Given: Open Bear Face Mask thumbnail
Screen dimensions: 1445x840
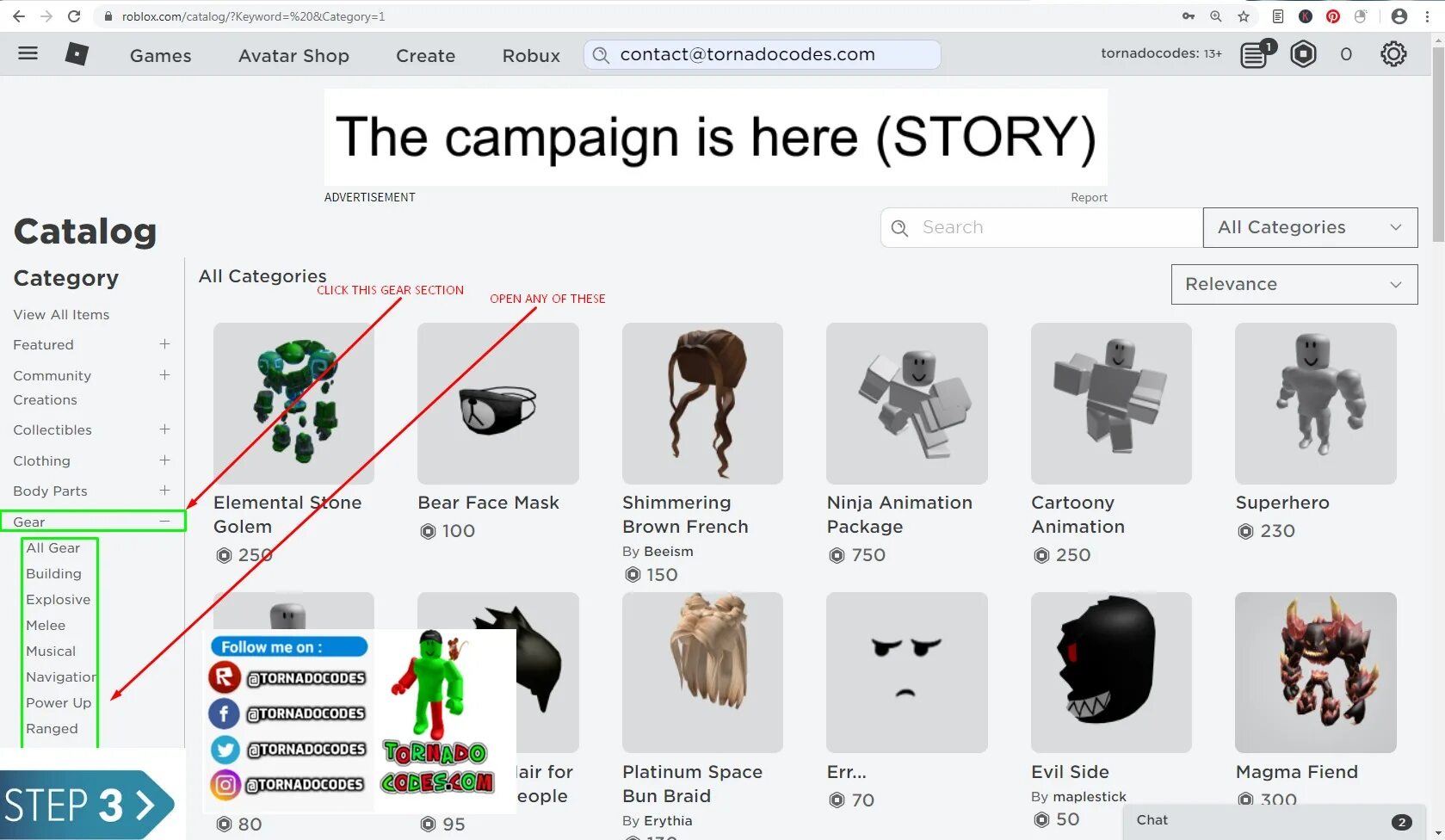Looking at the screenshot, I should coord(497,403).
